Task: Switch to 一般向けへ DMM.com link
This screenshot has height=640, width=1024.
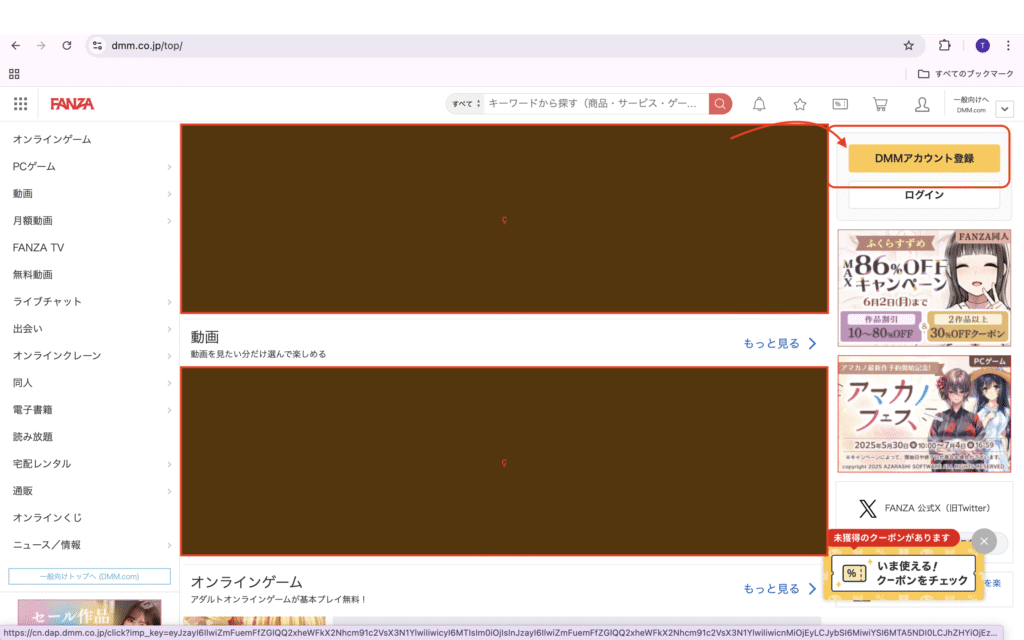Action: pos(971,104)
